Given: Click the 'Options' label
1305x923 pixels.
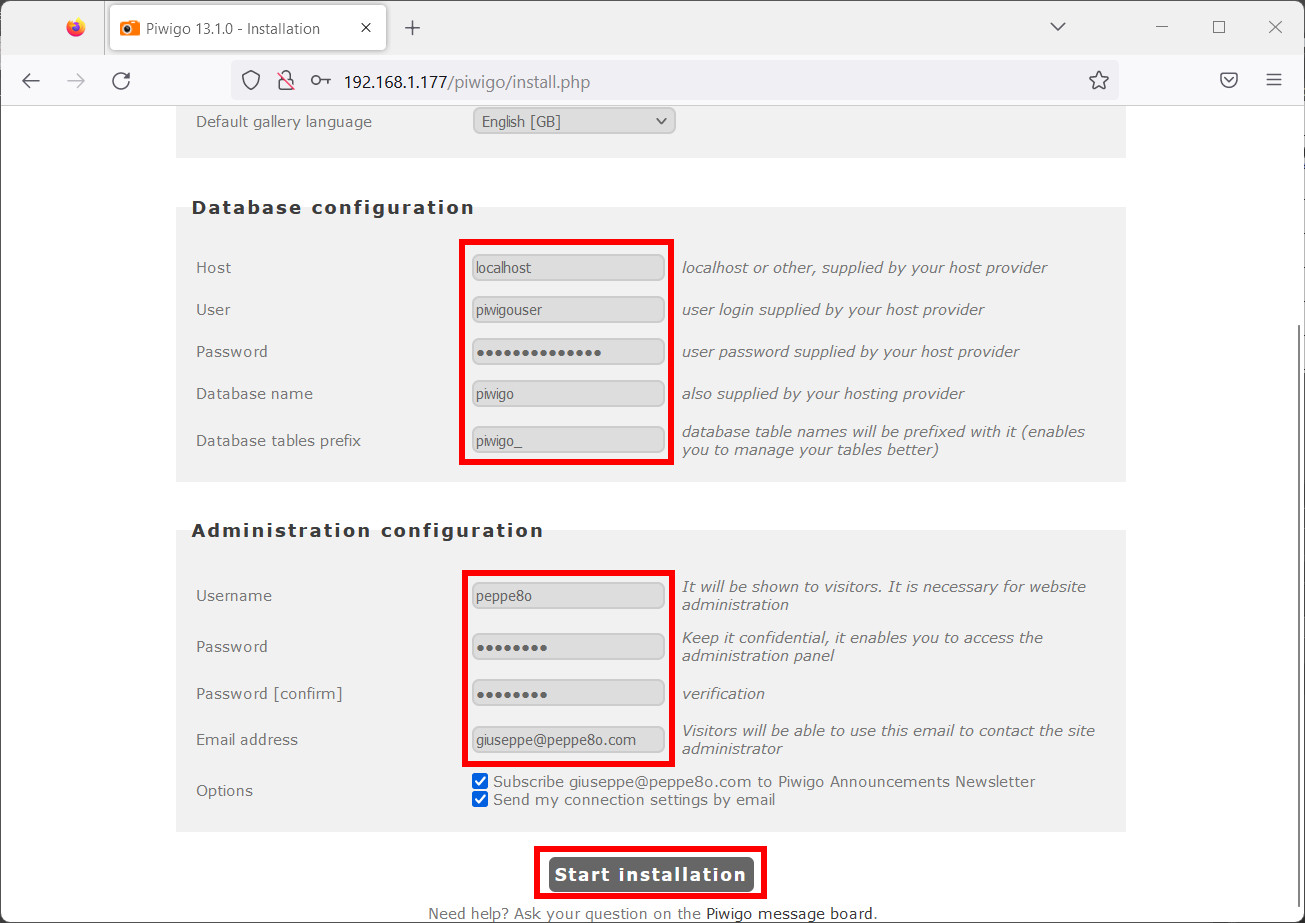Looking at the screenshot, I should (x=224, y=791).
